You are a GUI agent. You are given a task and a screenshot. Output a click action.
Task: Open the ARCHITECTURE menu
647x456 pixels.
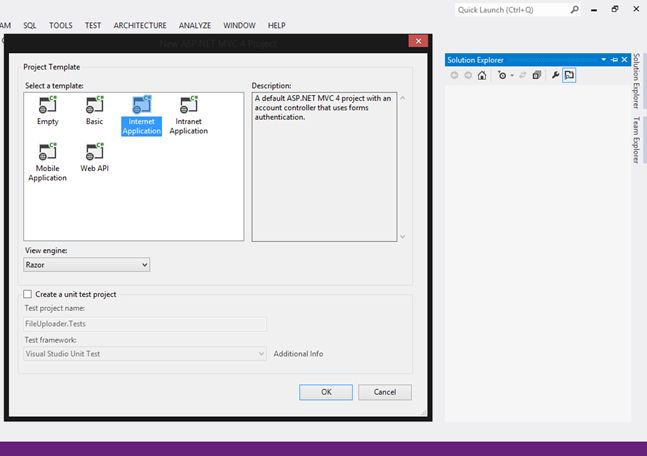(140, 25)
